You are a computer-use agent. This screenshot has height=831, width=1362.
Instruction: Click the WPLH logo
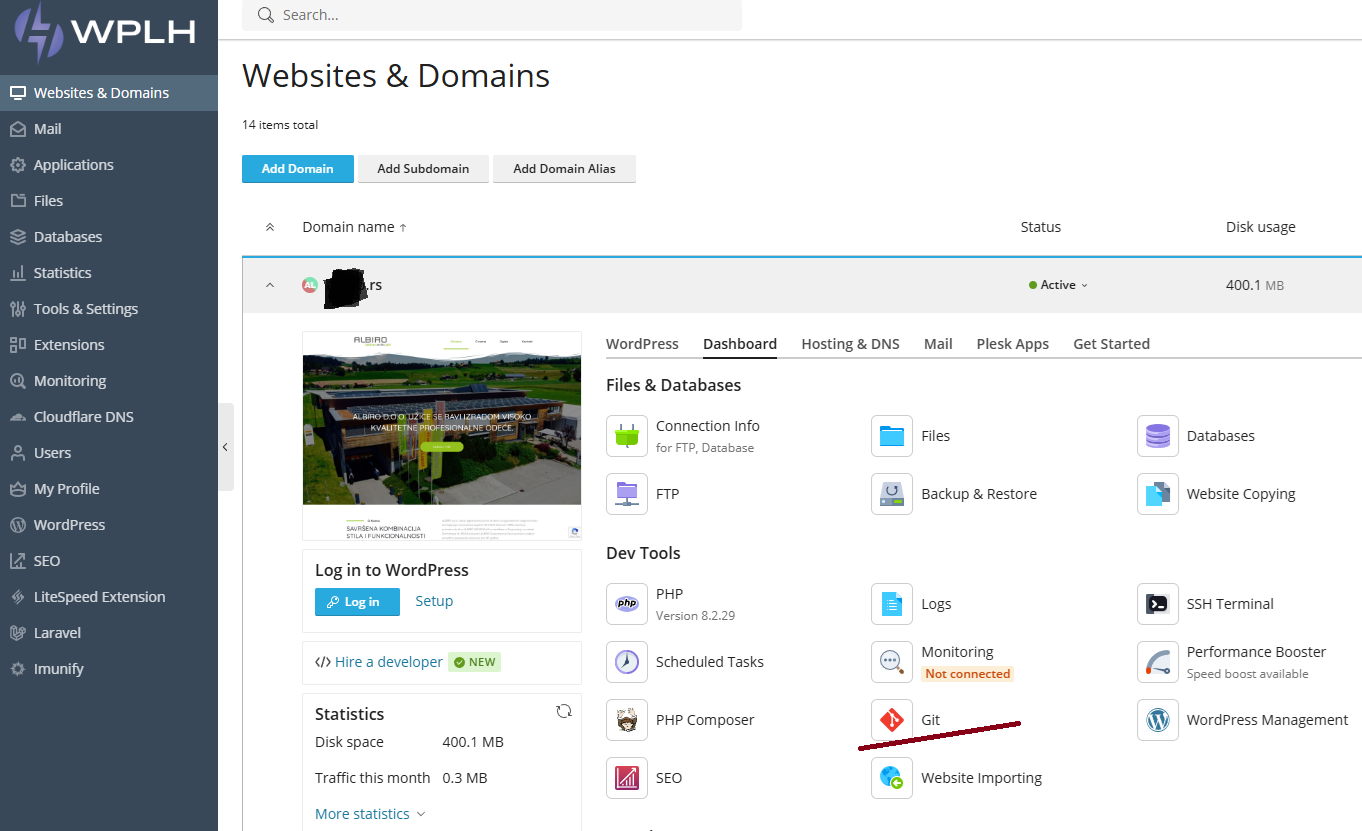[x=105, y=32]
